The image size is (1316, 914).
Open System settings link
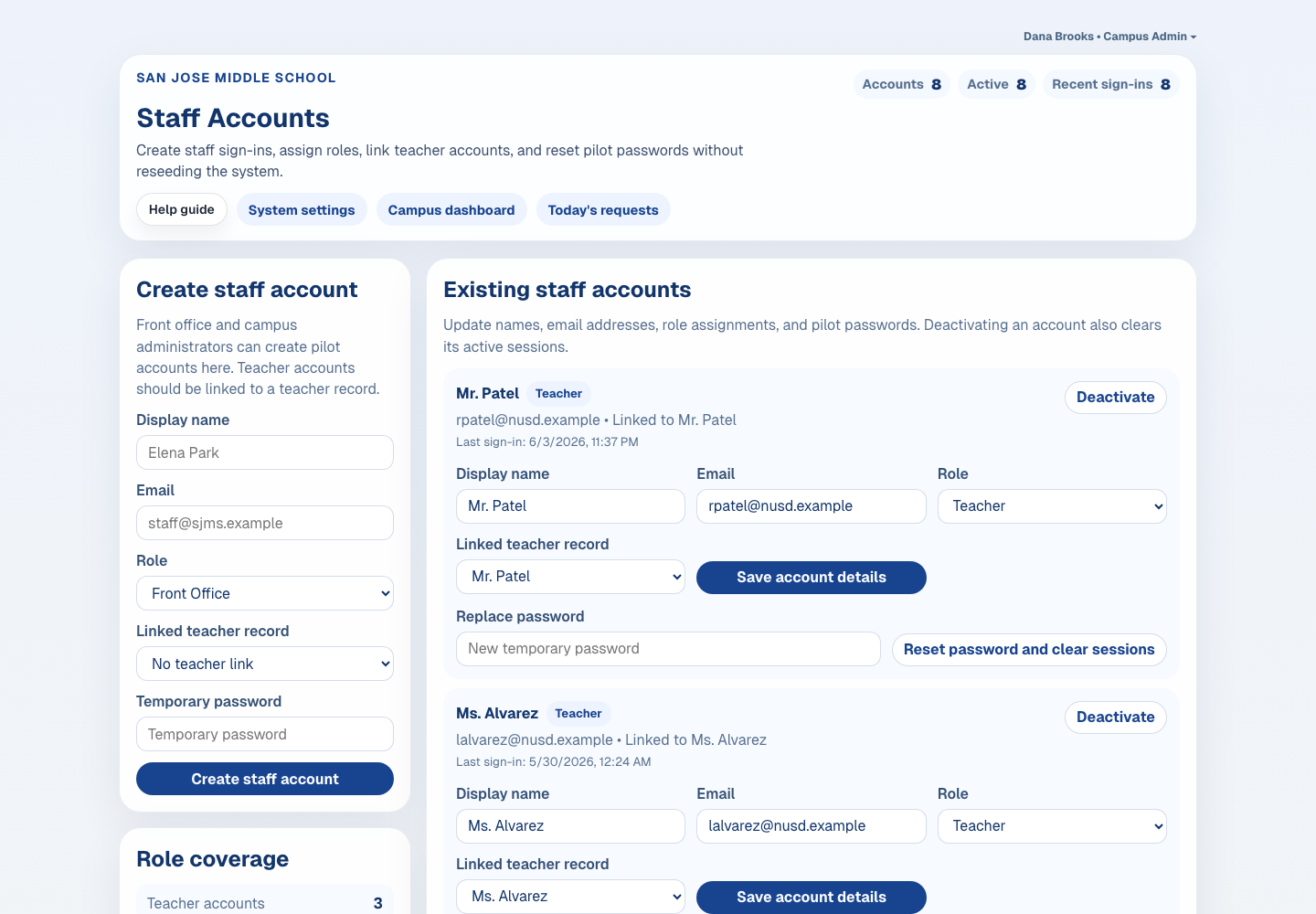302,210
